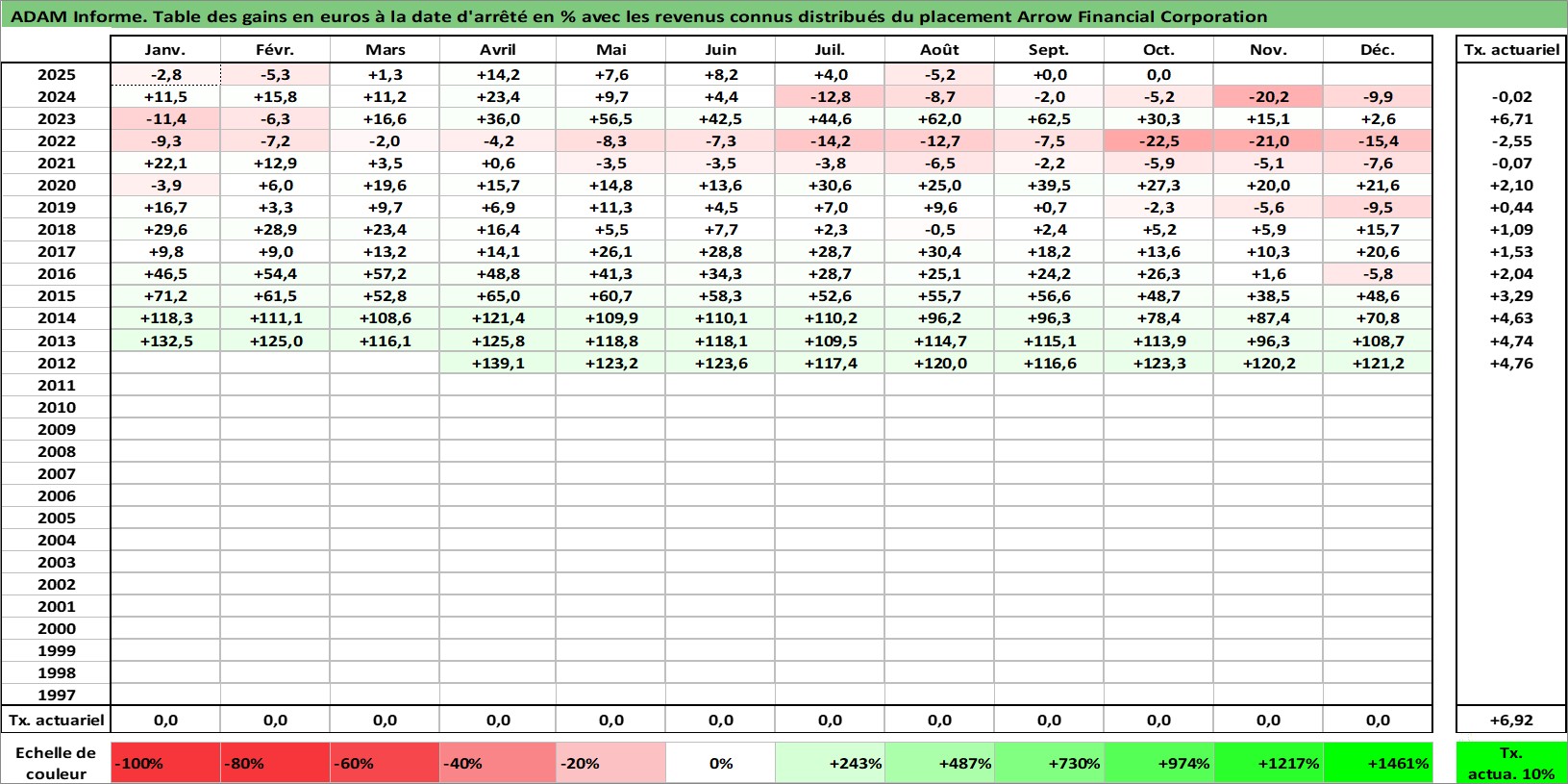Select the -20% light pink swatch
The height and width of the screenshot is (784, 1568).
pyautogui.click(x=610, y=763)
